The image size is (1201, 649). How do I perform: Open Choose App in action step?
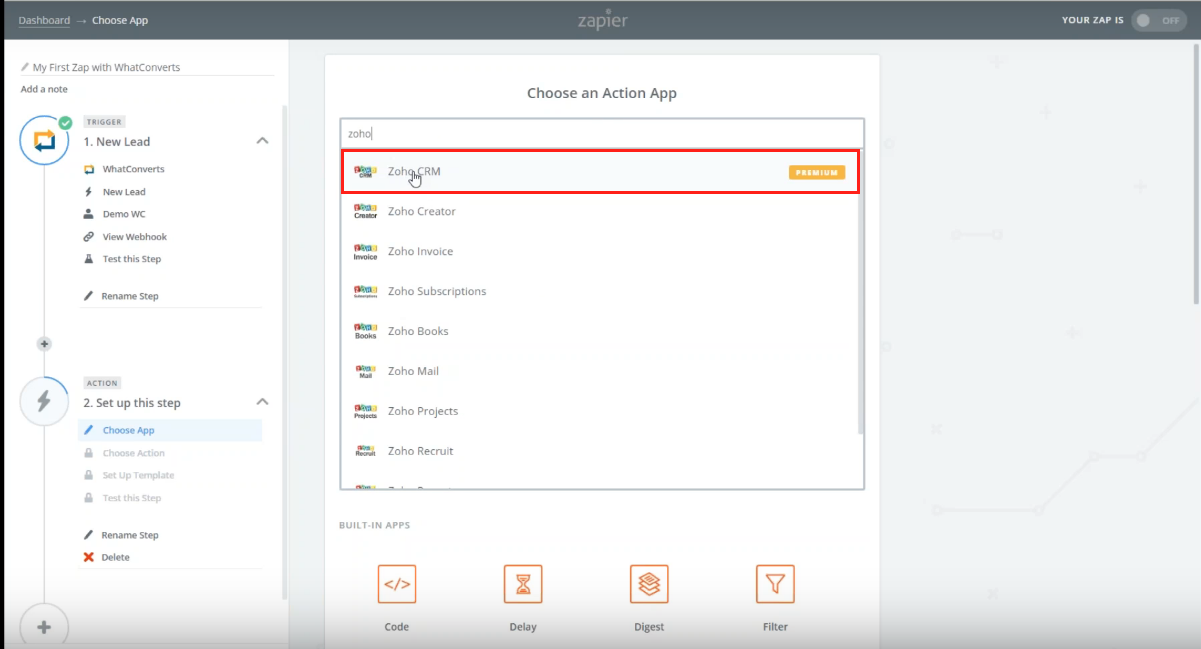coord(171,430)
